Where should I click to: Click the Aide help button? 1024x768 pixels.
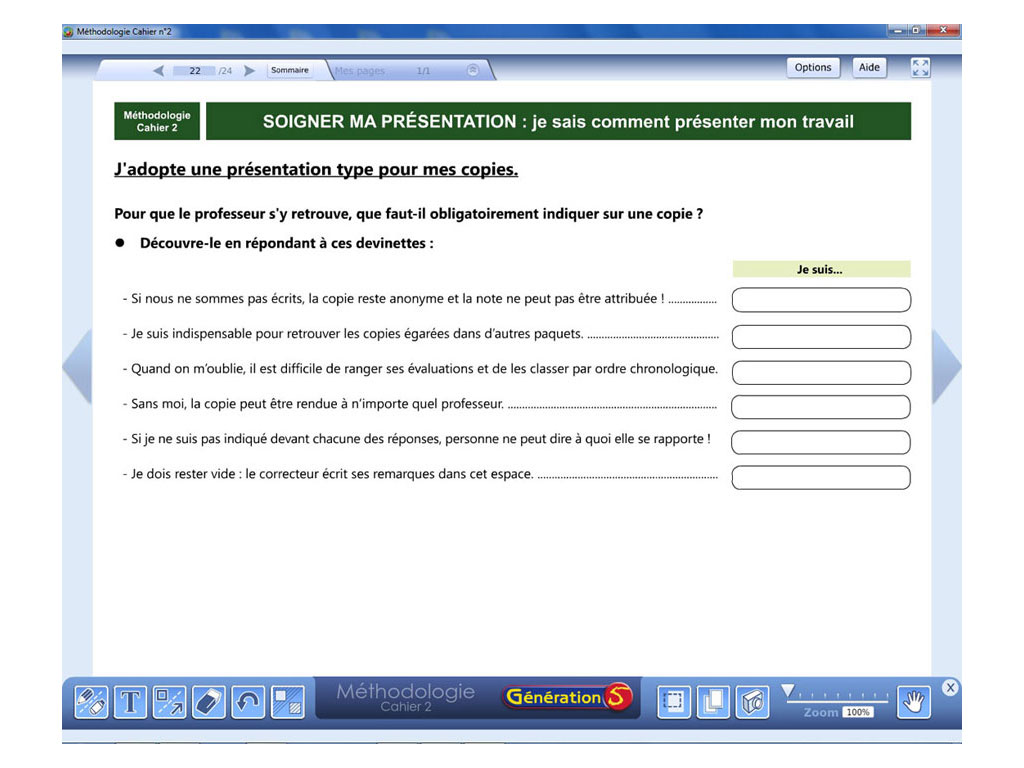tap(869, 67)
